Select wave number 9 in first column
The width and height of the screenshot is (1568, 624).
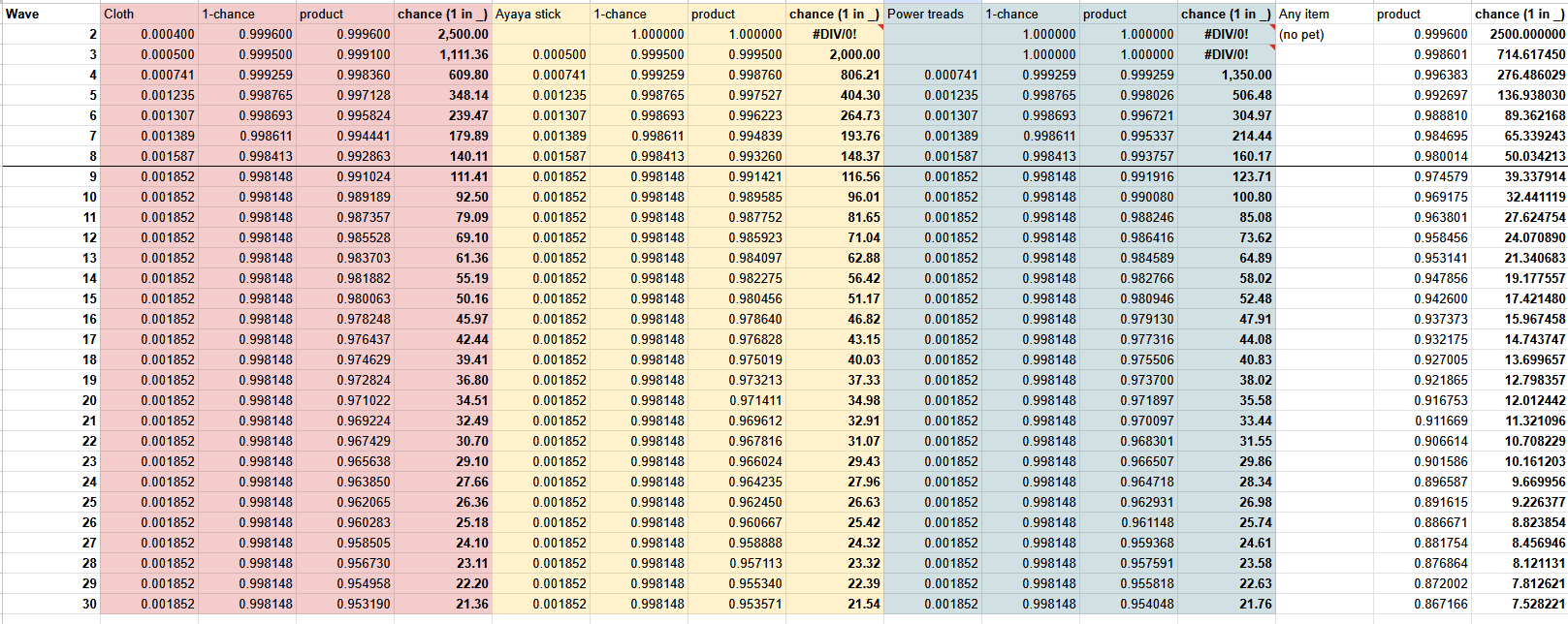50,176
